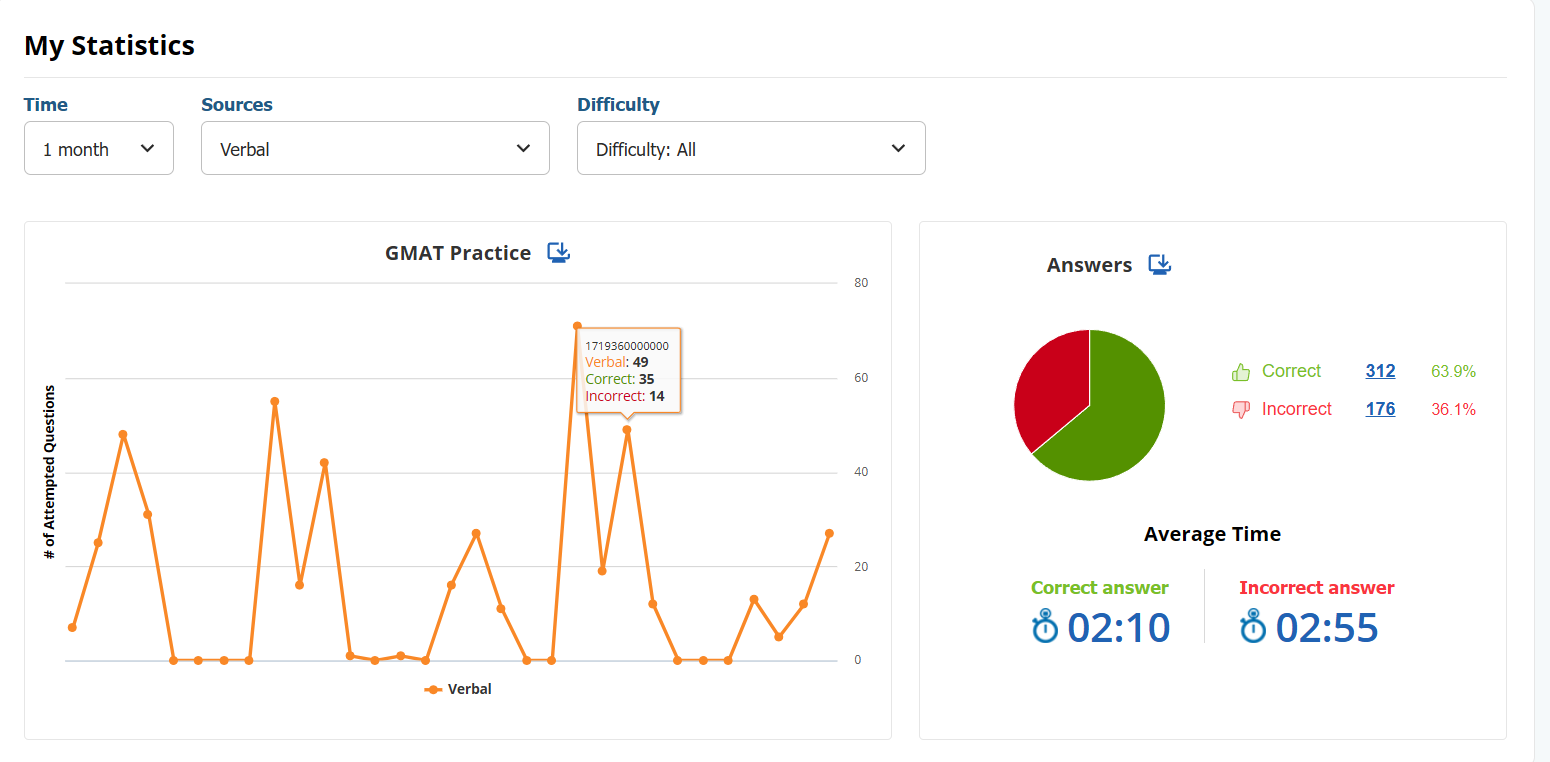Toggle the Verbal series legend marker

click(x=433, y=689)
